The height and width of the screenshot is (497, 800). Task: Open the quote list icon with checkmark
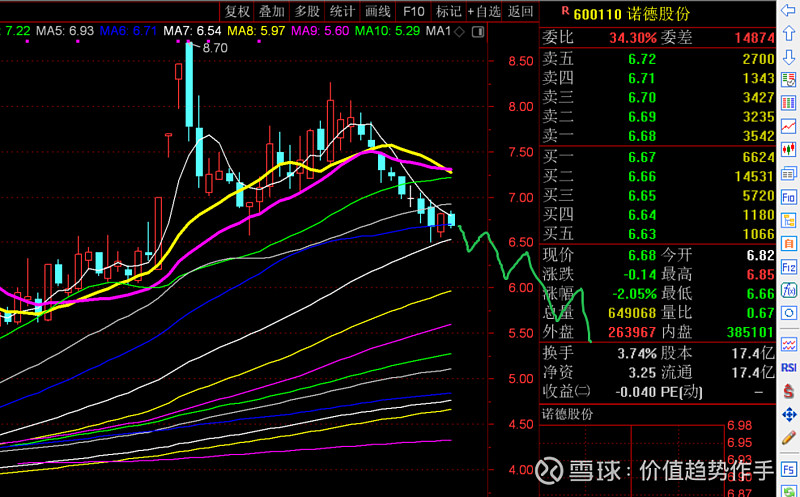pyautogui.click(x=788, y=80)
